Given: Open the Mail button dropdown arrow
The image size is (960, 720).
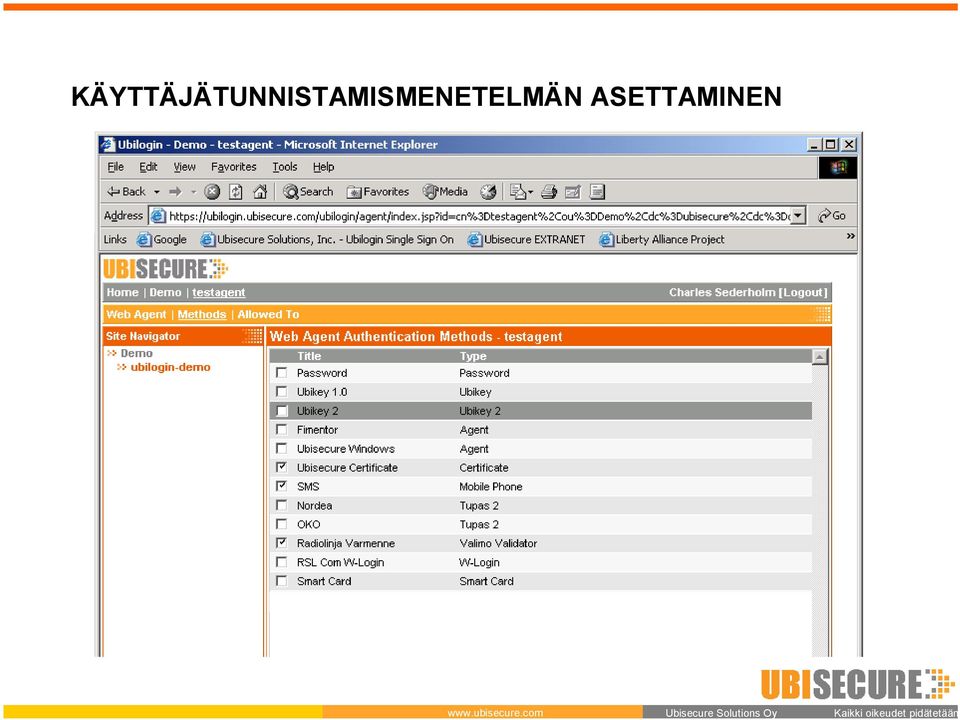Looking at the screenshot, I should click(530, 192).
